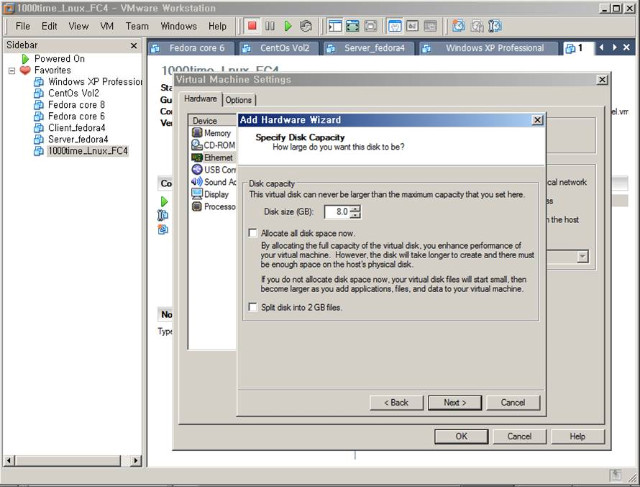Open the Windows menu

178,26
